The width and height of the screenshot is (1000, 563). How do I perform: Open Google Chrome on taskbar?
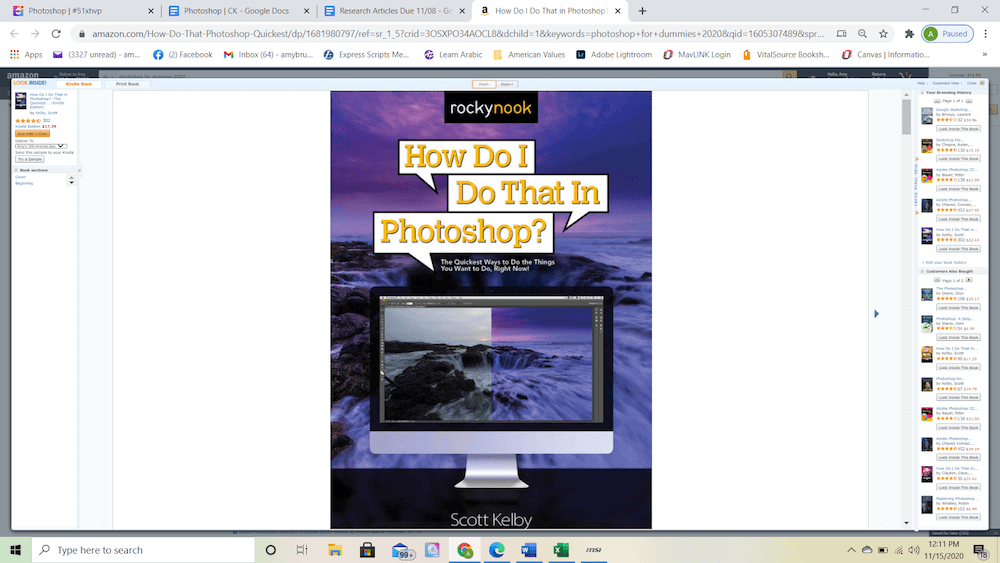click(x=465, y=550)
